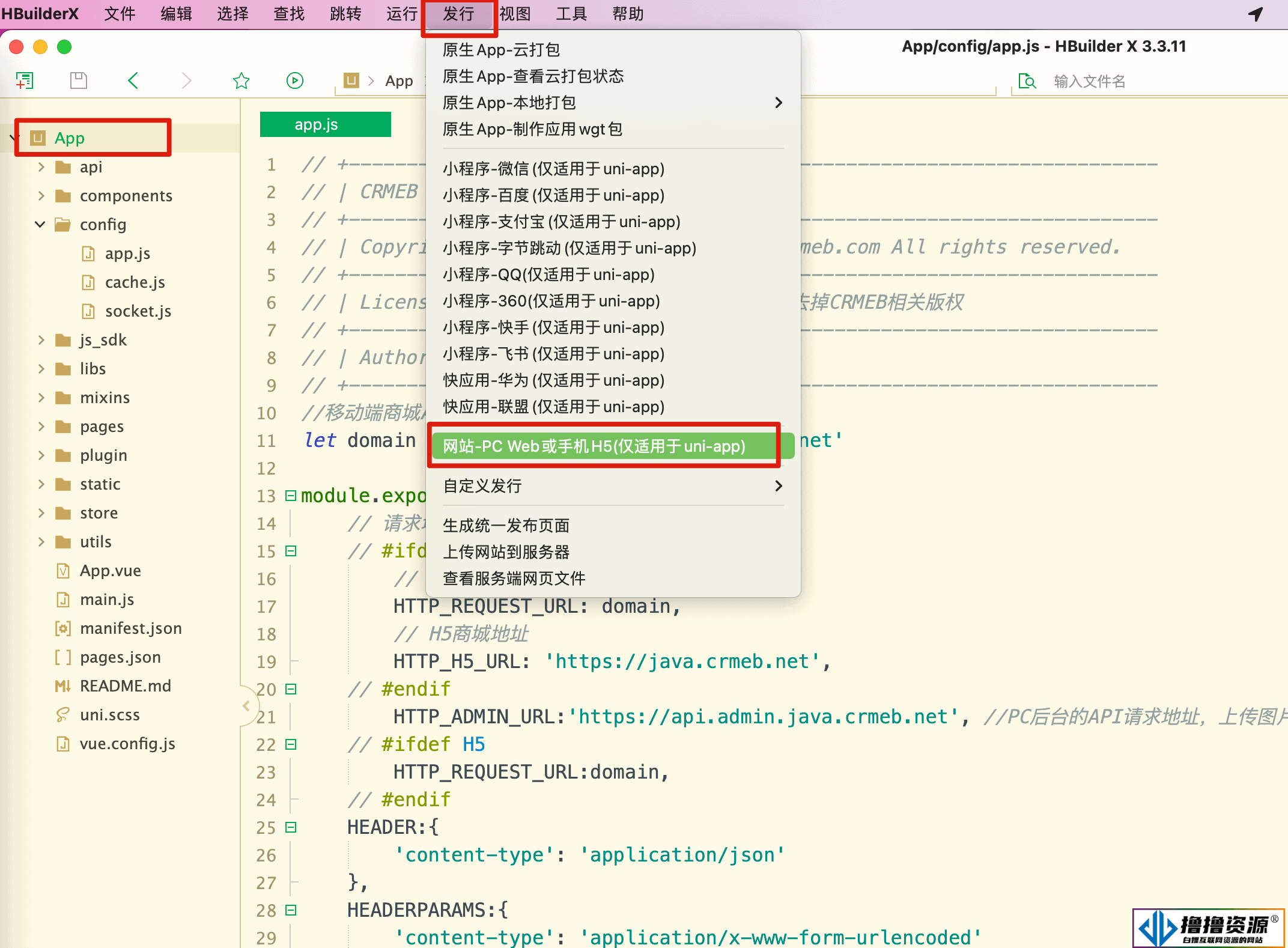Click the run play icon in toolbar
This screenshot has height=948, width=1288.
295,80
